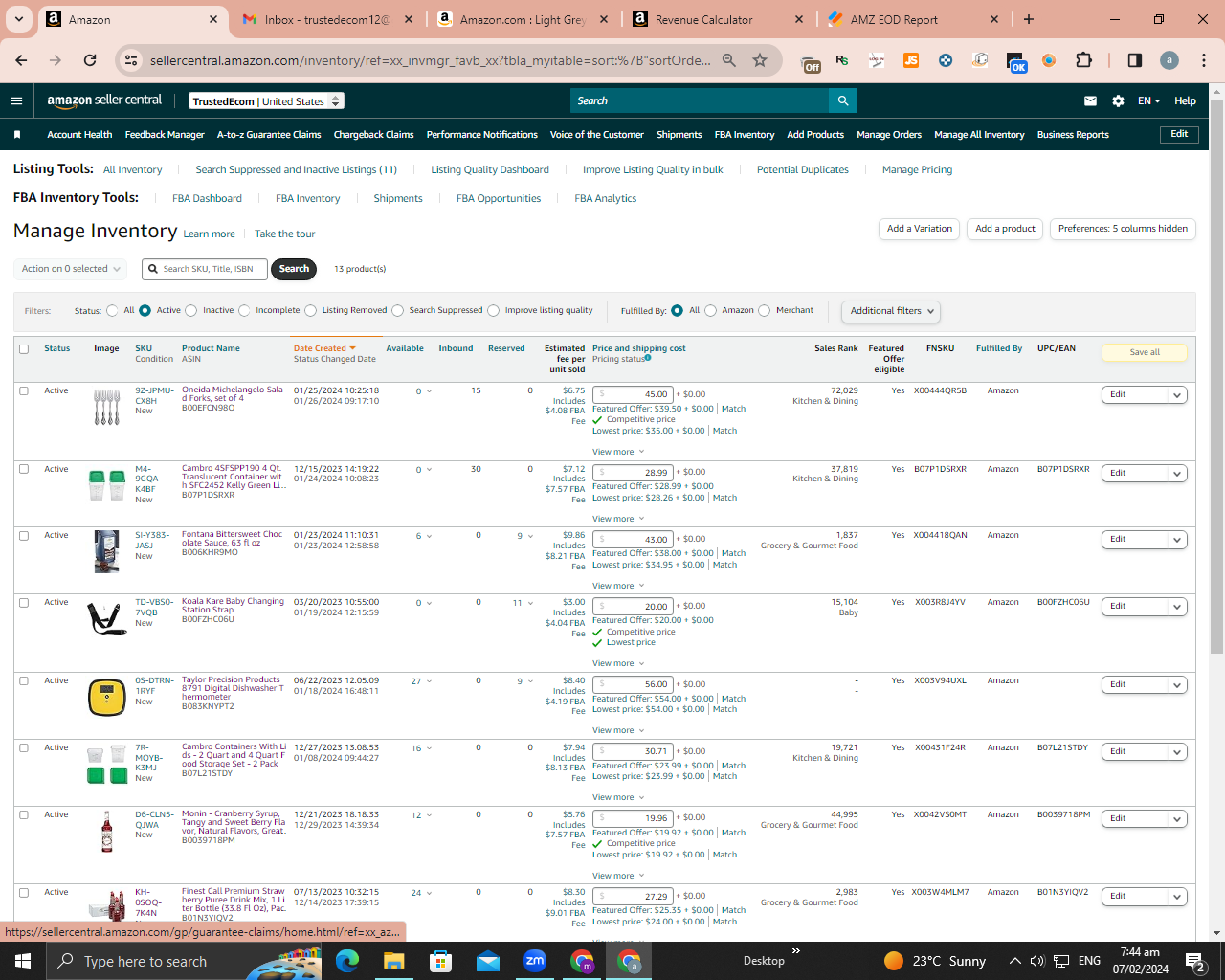Image resolution: width=1225 pixels, height=980 pixels.
Task: Open the Action on 0 selected dropdown
Action: tap(70, 269)
